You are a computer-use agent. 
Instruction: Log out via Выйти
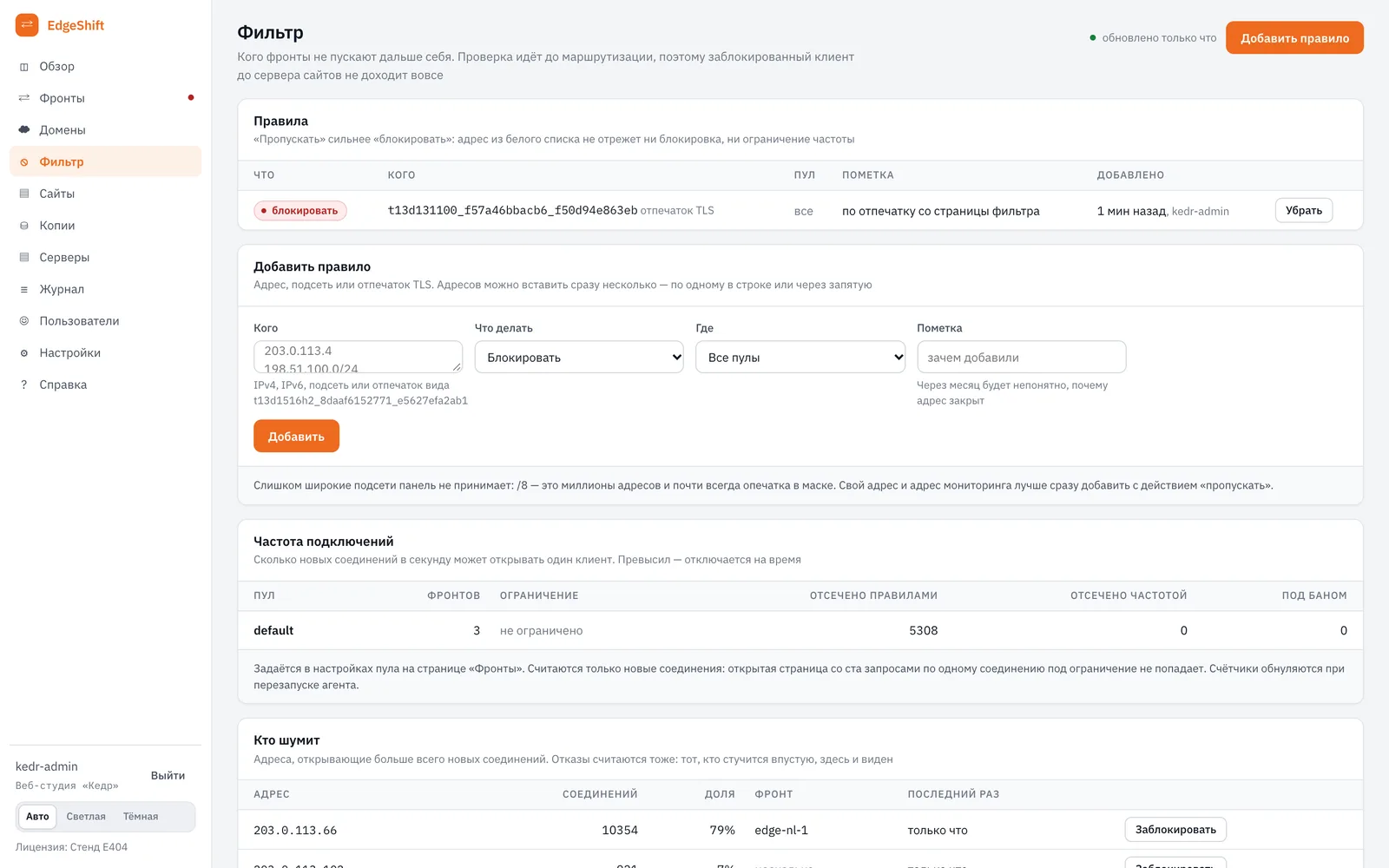(x=168, y=776)
